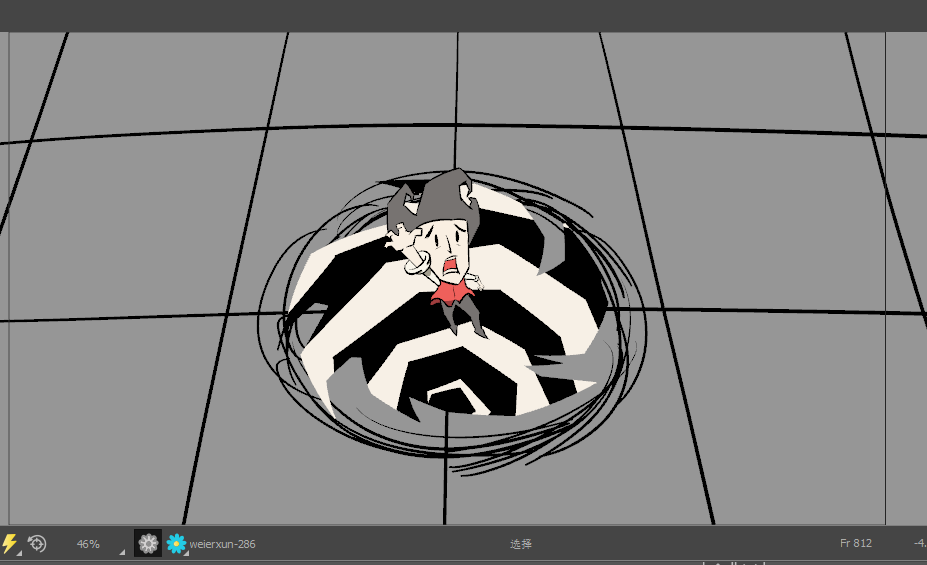Click the dark center of the spiral vortex
Viewport: 927px width, 565px height.
pyautogui.click(x=455, y=399)
